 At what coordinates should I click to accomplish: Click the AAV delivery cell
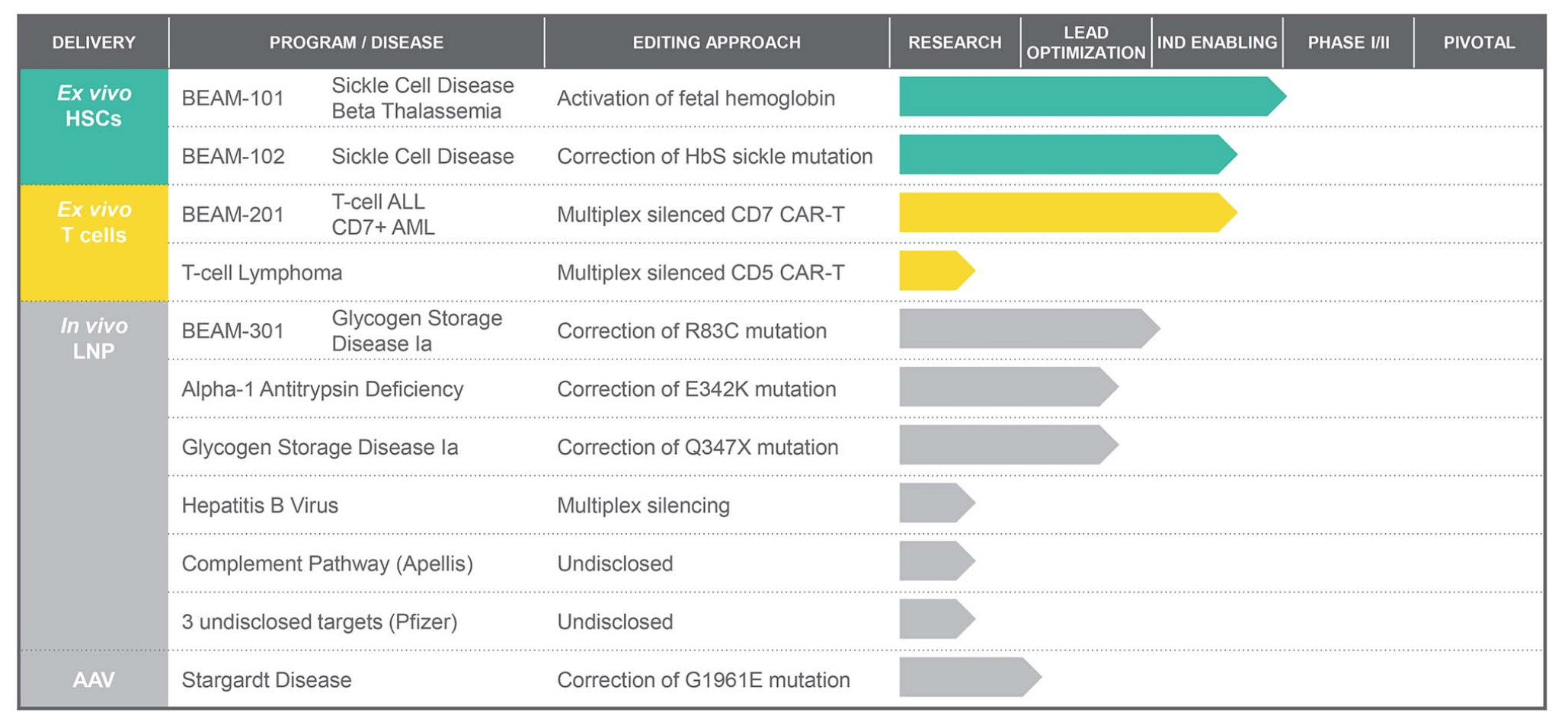[94, 679]
